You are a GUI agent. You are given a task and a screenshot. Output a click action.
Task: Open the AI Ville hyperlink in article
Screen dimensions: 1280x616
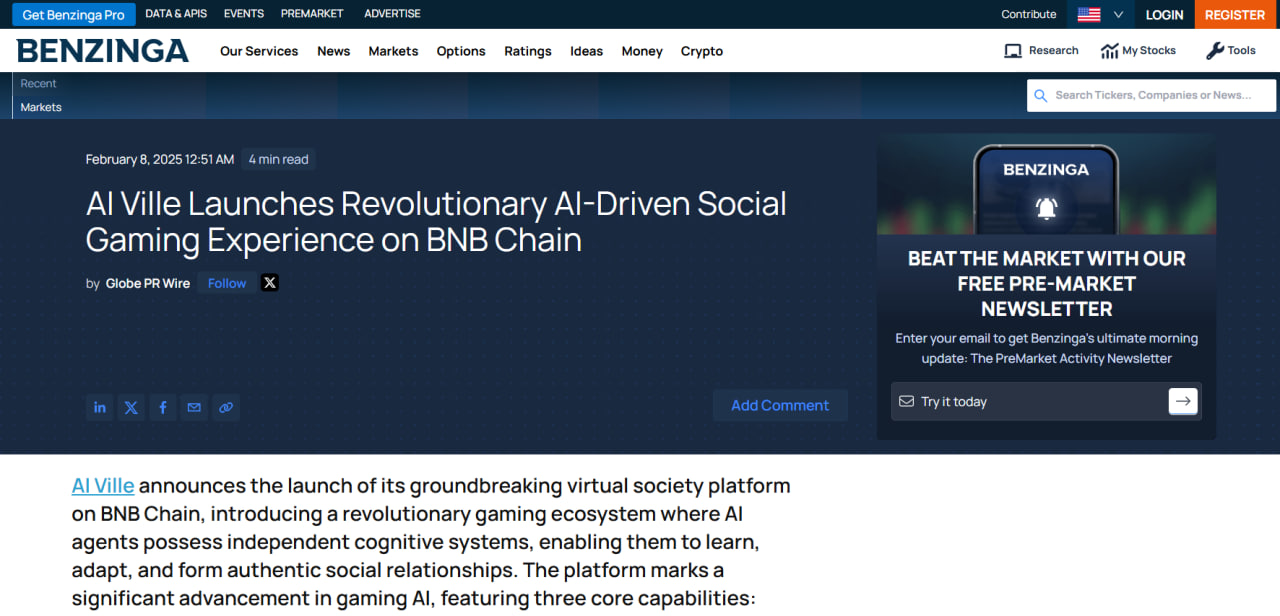(103, 486)
